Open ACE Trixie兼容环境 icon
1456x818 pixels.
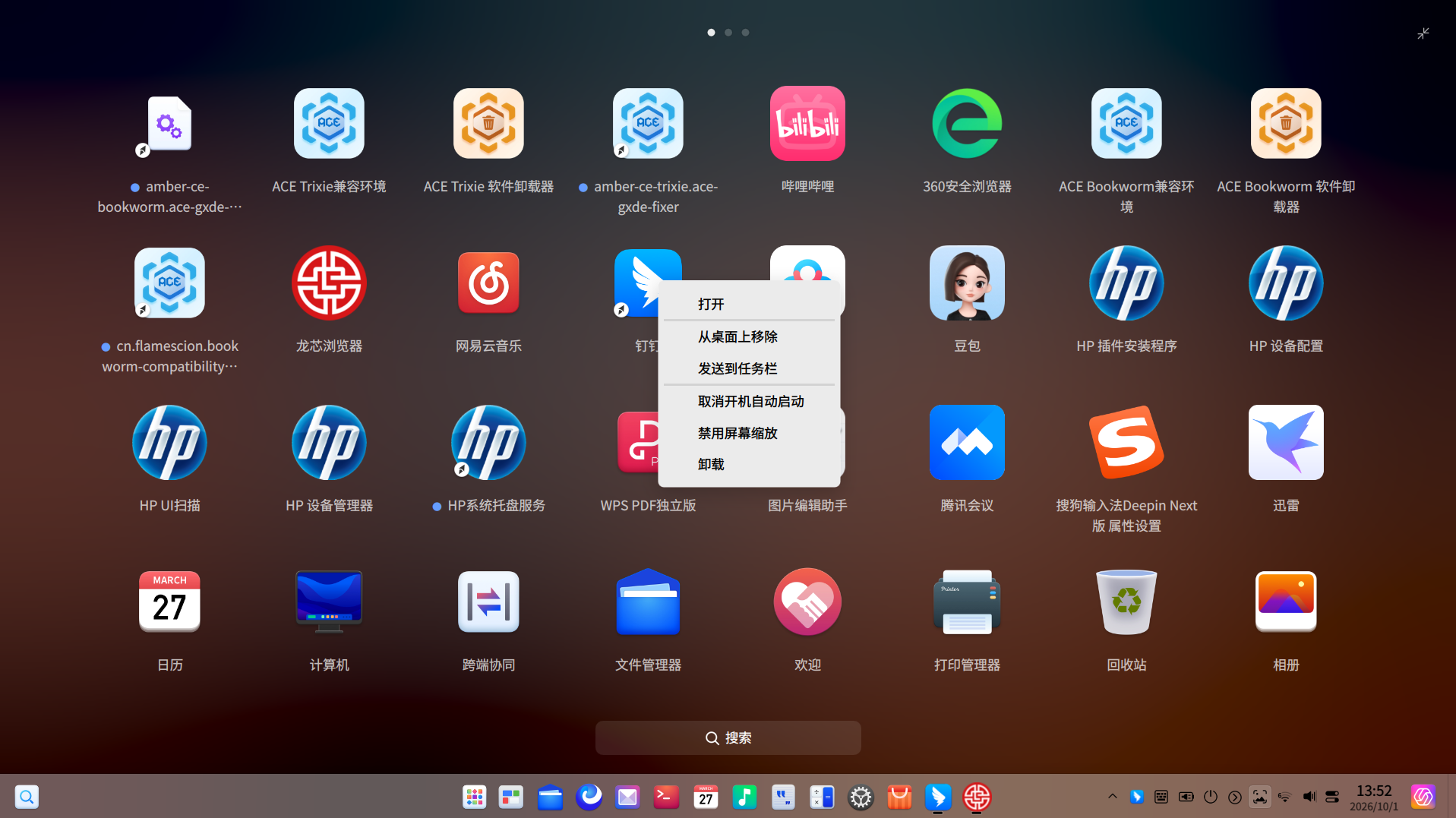tap(329, 124)
